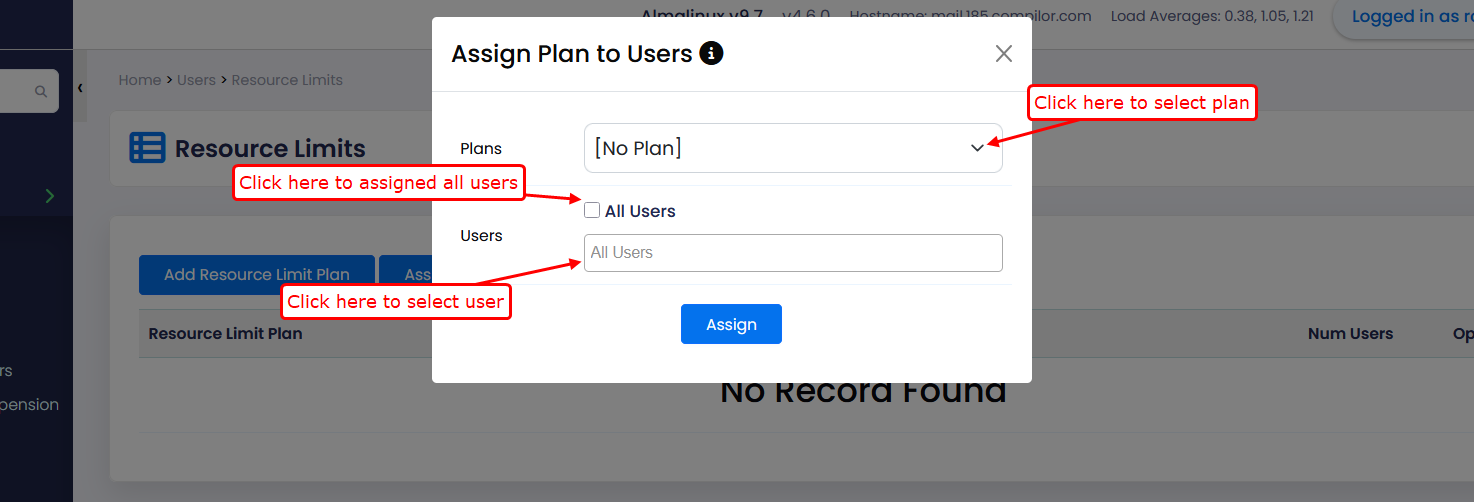Click the sidebar search magnifier icon
1474x502 pixels.
coord(41,91)
